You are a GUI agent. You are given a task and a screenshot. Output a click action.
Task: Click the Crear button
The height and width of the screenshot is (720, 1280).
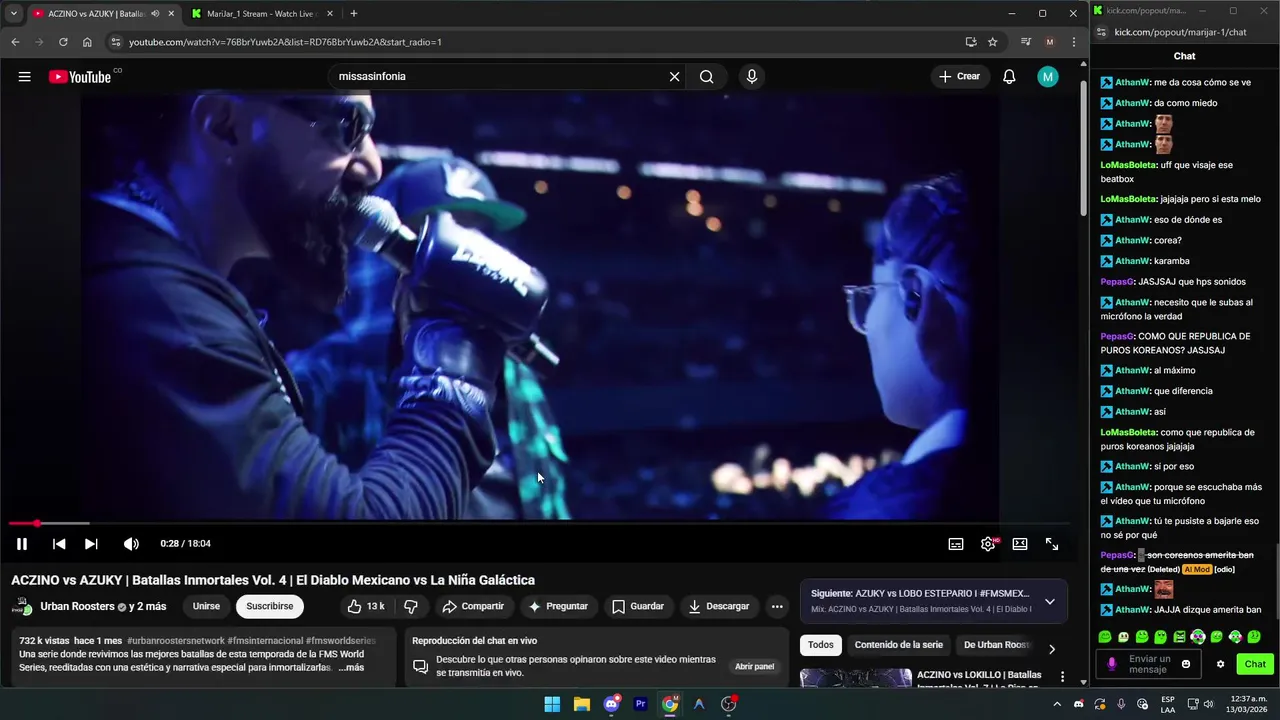tap(959, 77)
